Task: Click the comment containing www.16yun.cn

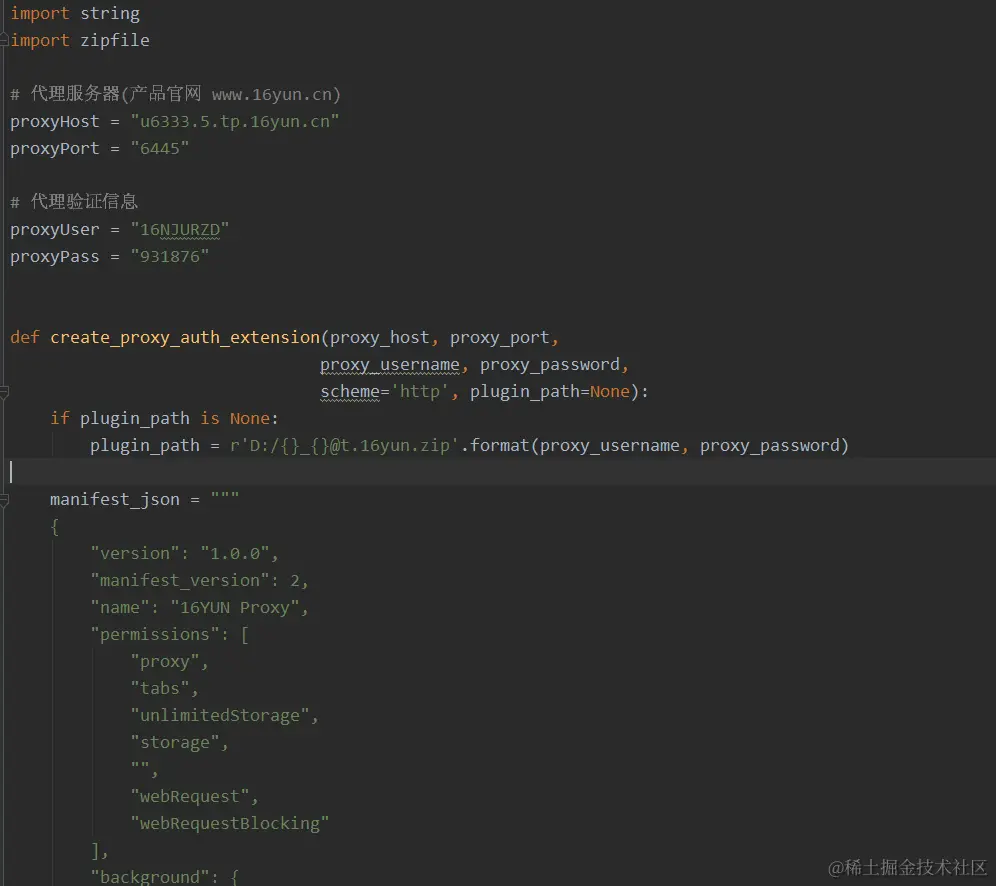Action: point(175,95)
